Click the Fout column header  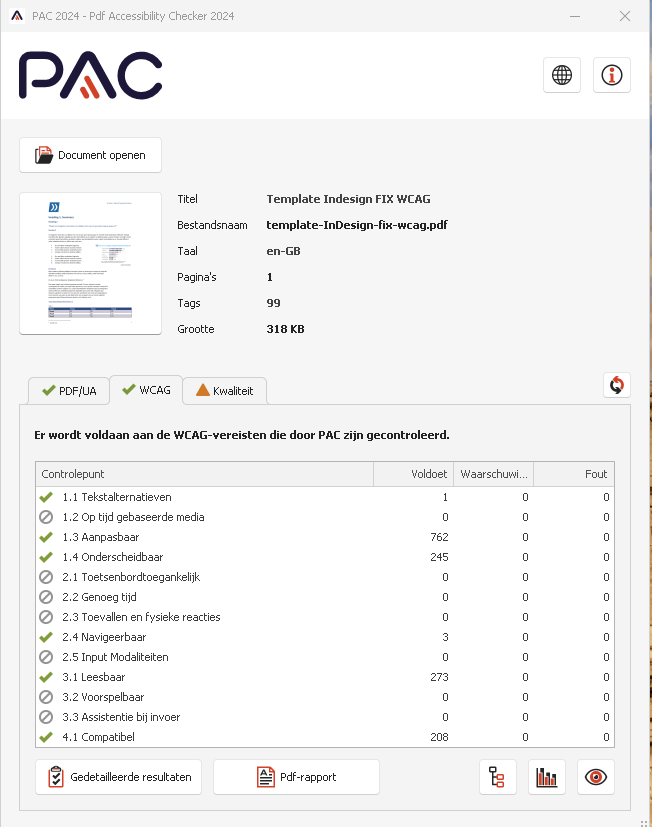[x=574, y=474]
